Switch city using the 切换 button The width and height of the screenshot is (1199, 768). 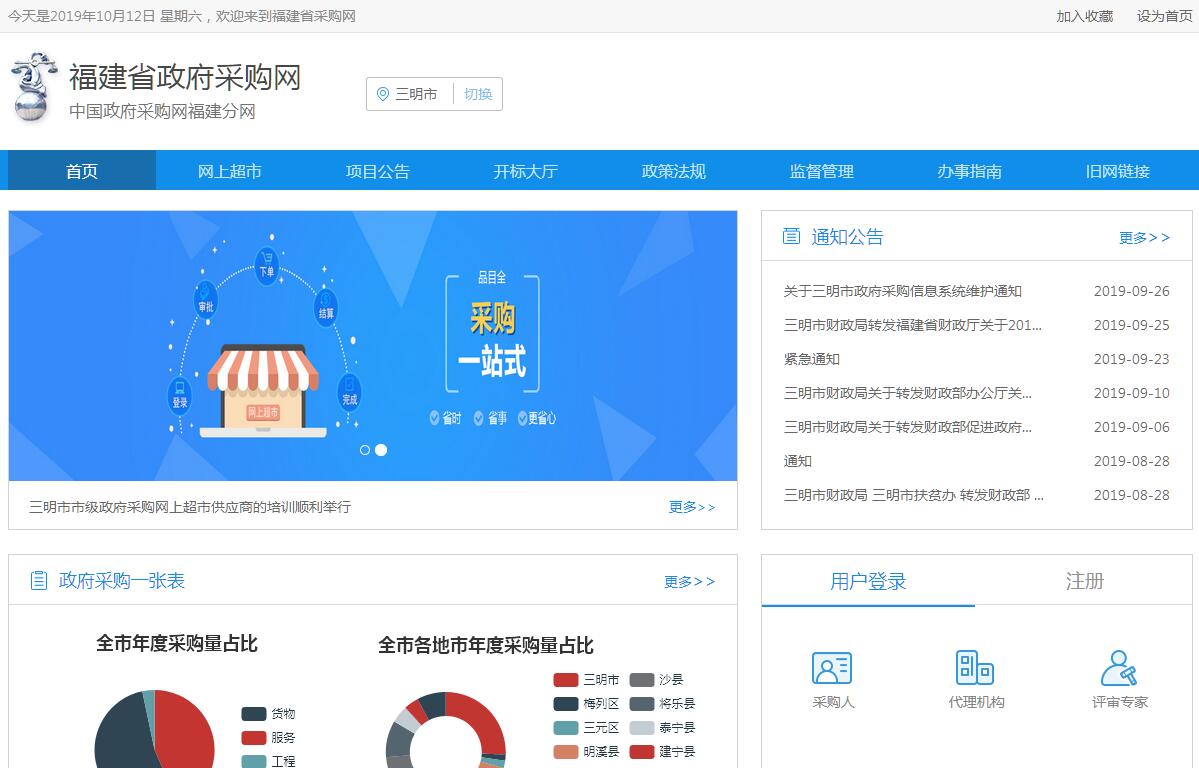[x=478, y=94]
